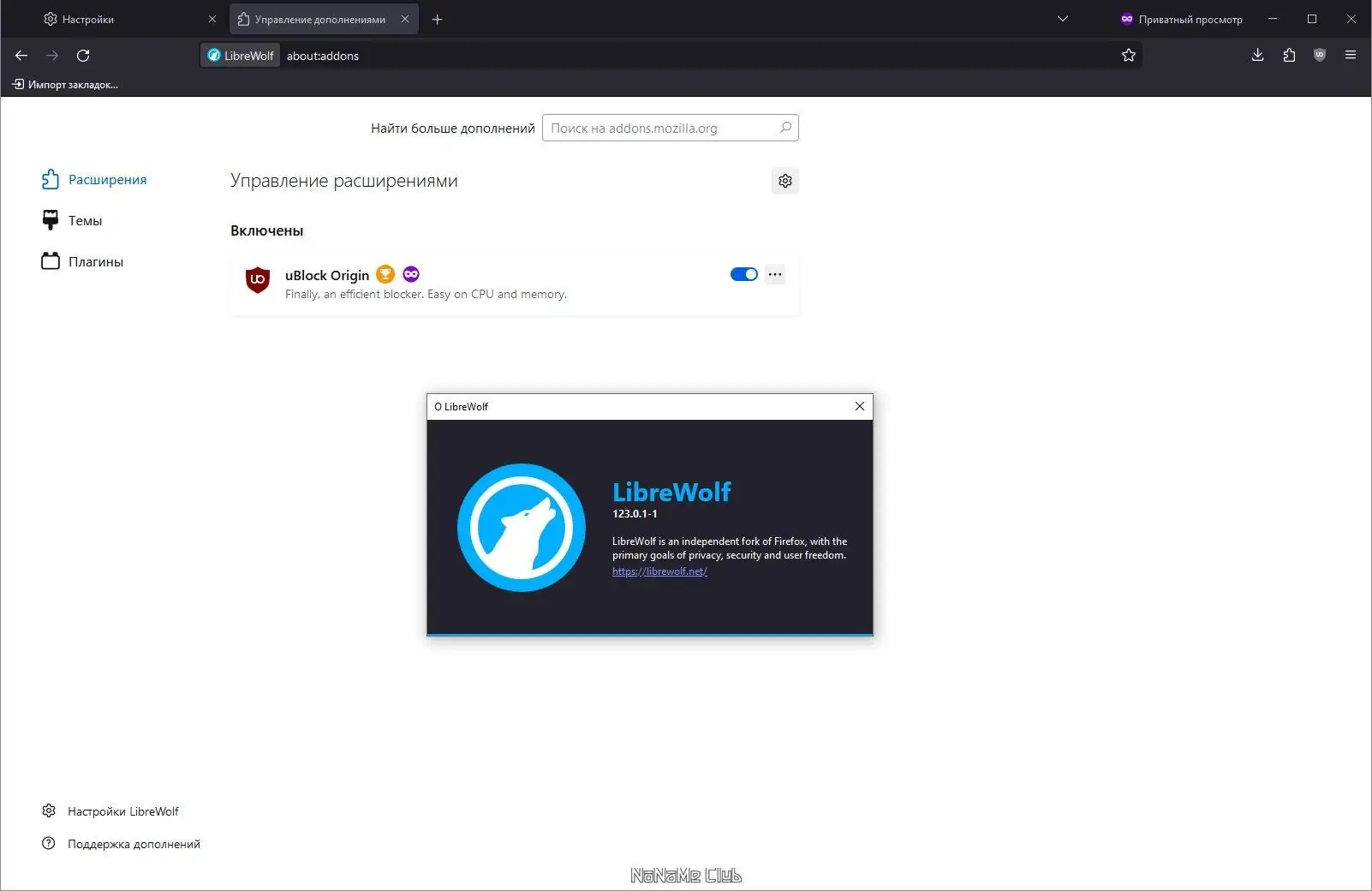The height and width of the screenshot is (891, 1372).
Task: Open Поддержка дополнений help link
Action: coord(121,844)
